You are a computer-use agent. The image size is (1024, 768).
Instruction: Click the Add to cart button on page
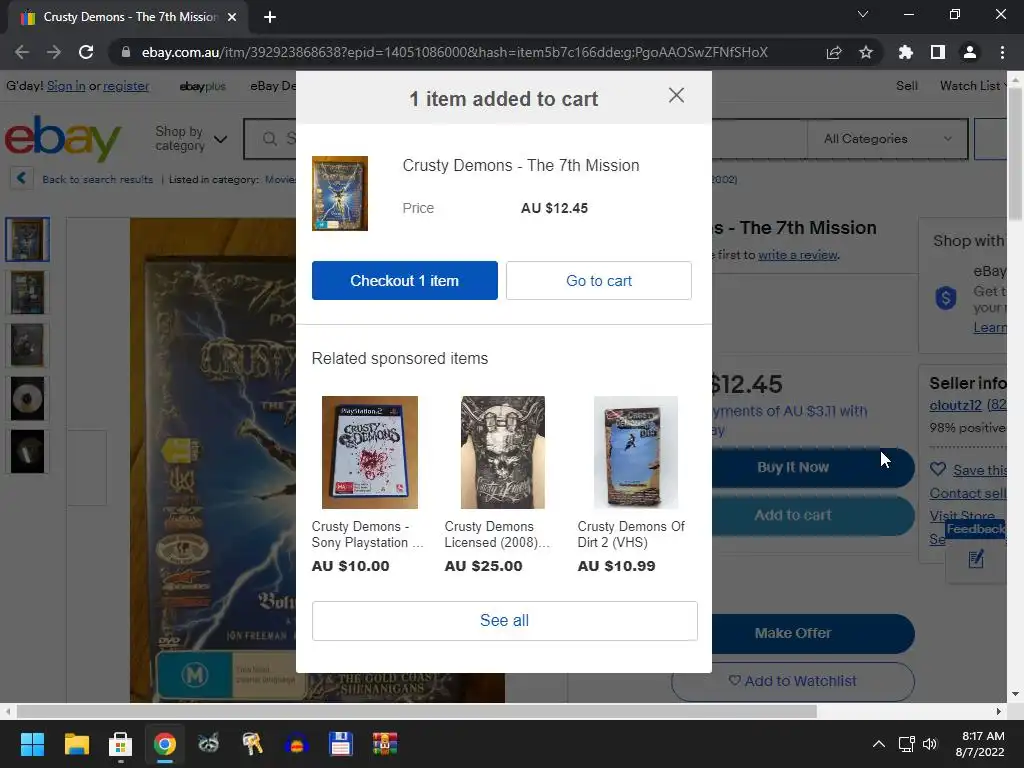tap(813, 515)
